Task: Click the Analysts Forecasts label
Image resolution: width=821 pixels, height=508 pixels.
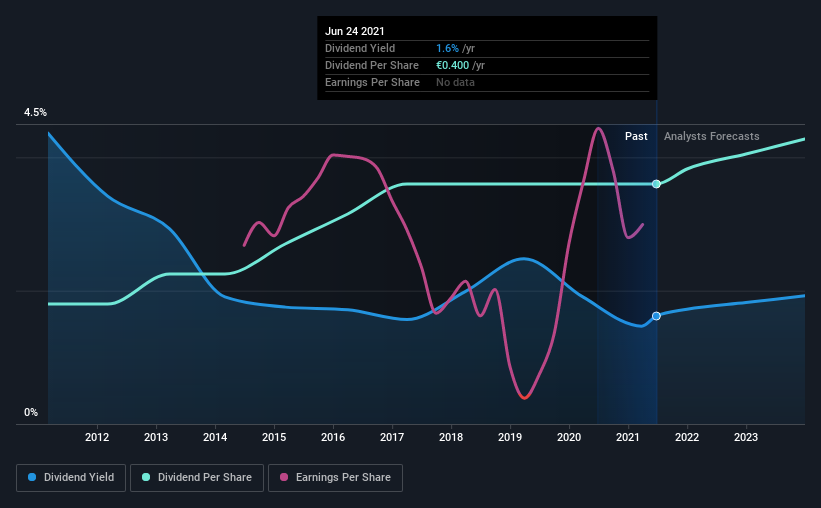Action: coord(712,136)
